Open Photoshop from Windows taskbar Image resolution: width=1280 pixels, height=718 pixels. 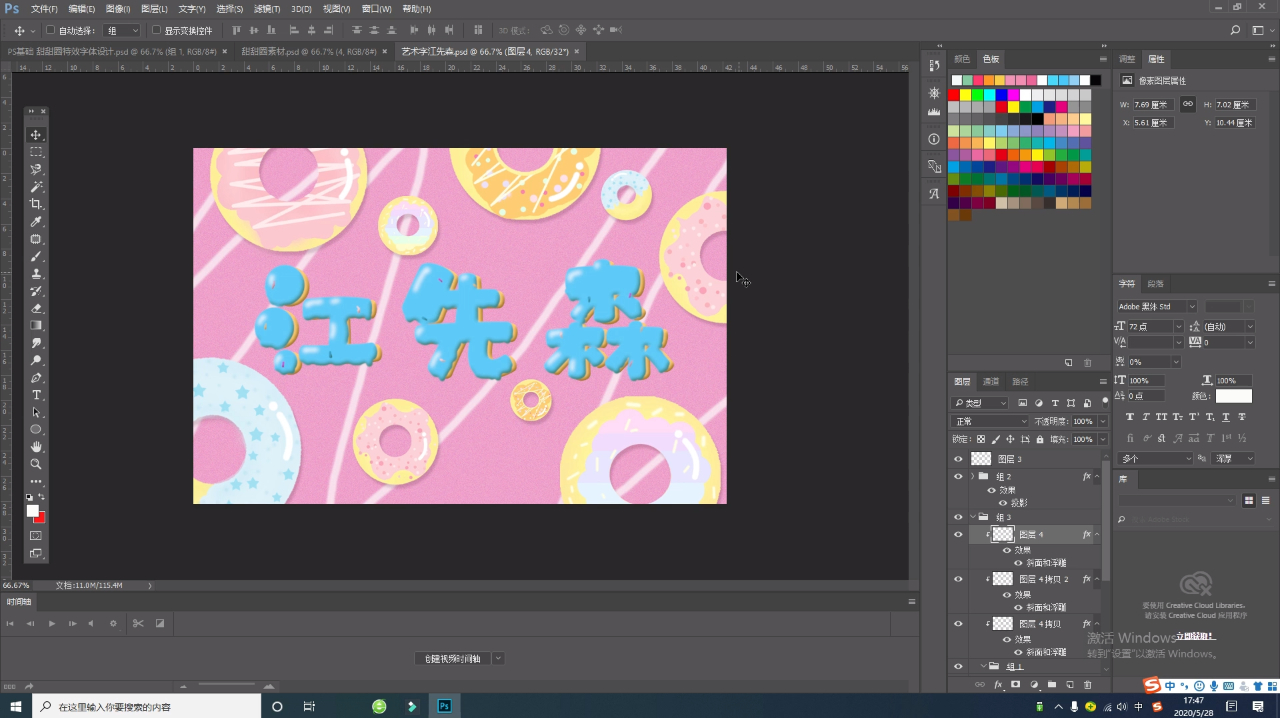pos(443,706)
